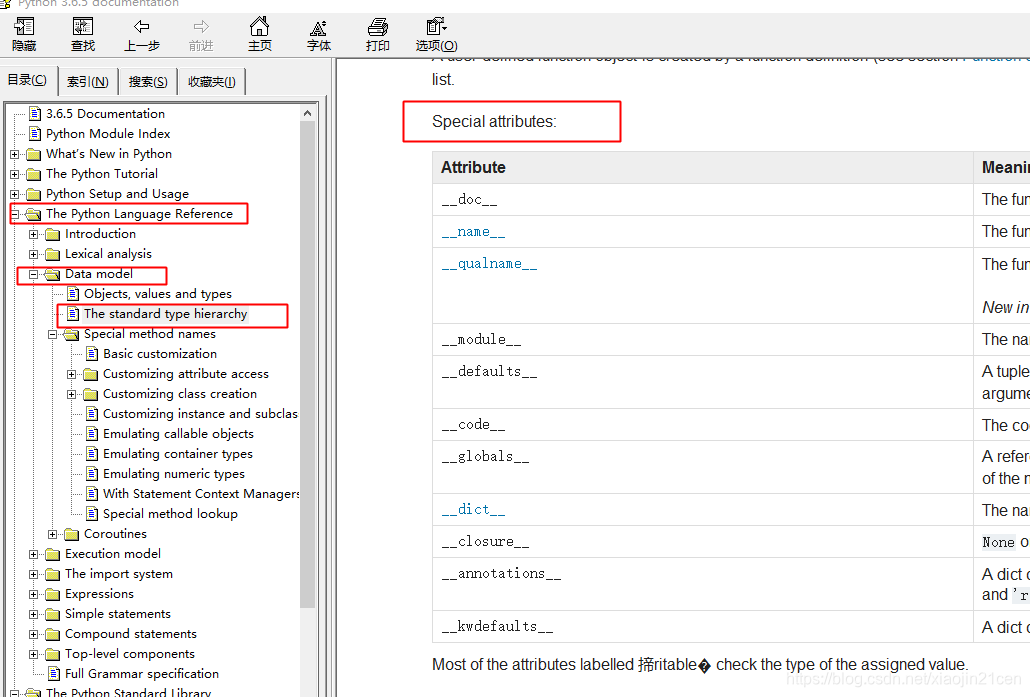The width and height of the screenshot is (1030, 697).
Task: Click the __defaults__ table cell
Action: (x=702, y=382)
